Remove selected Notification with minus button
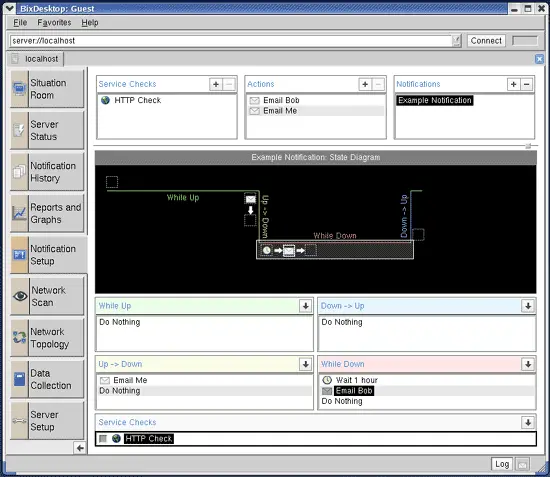 pyautogui.click(x=526, y=84)
